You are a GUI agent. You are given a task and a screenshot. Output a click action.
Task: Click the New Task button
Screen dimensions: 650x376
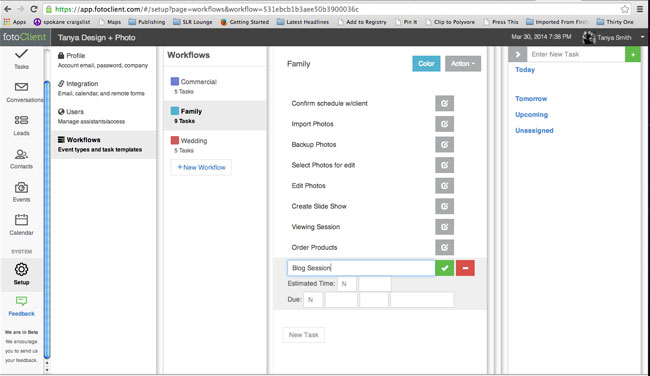pos(303,335)
